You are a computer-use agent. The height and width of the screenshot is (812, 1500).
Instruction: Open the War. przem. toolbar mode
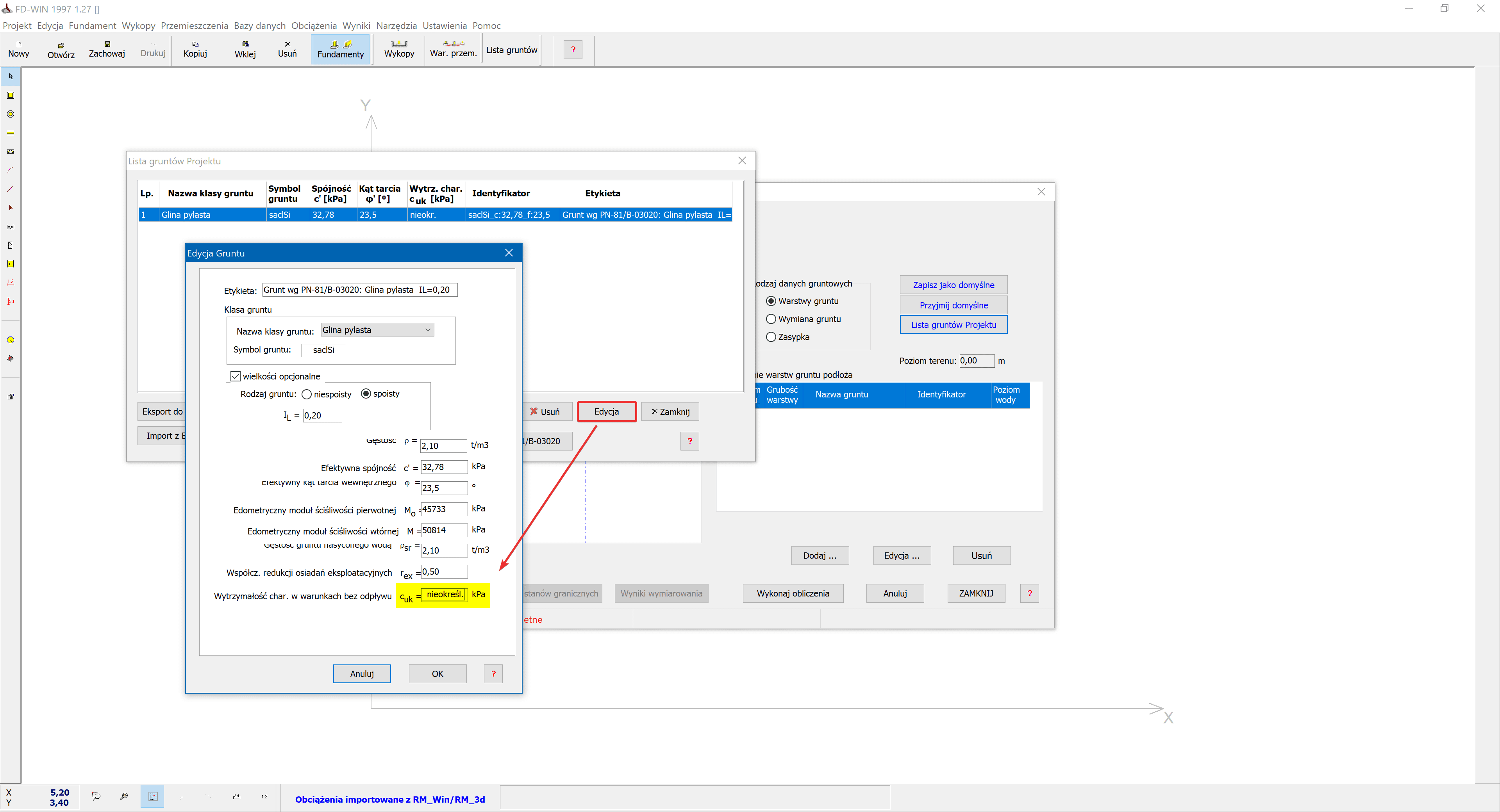coord(454,50)
